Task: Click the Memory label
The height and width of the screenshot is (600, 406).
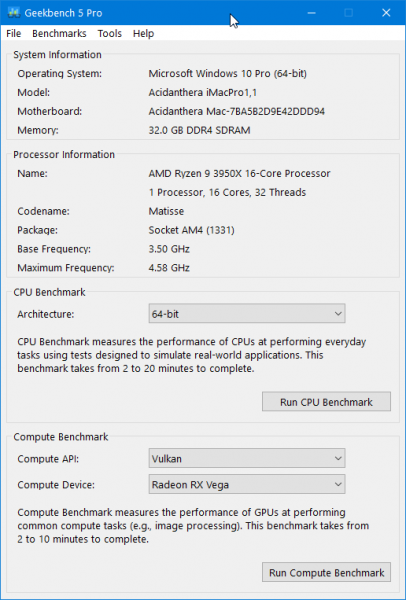Action: (x=38, y=130)
